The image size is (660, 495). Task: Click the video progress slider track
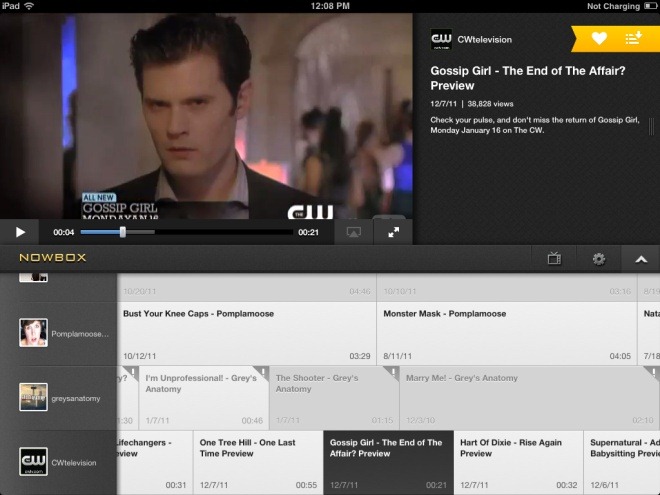[x=186, y=232]
